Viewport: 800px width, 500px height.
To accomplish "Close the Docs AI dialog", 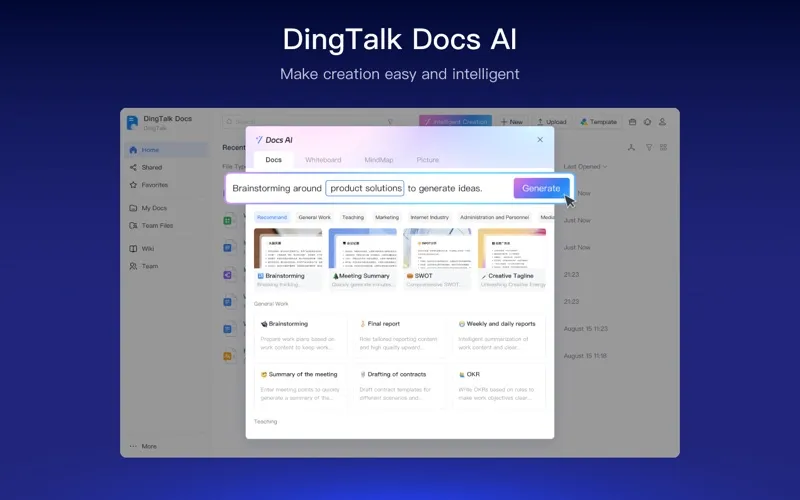I will pos(540,139).
